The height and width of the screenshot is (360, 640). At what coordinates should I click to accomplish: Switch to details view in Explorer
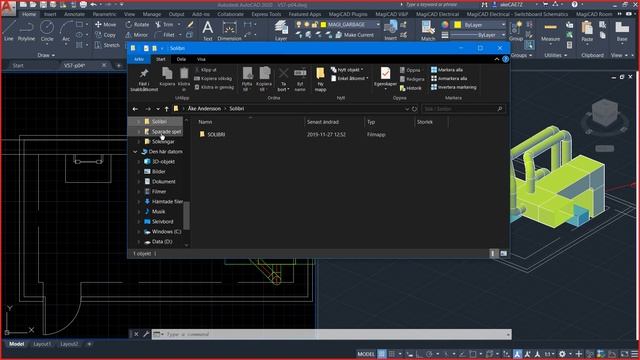tap(493, 254)
